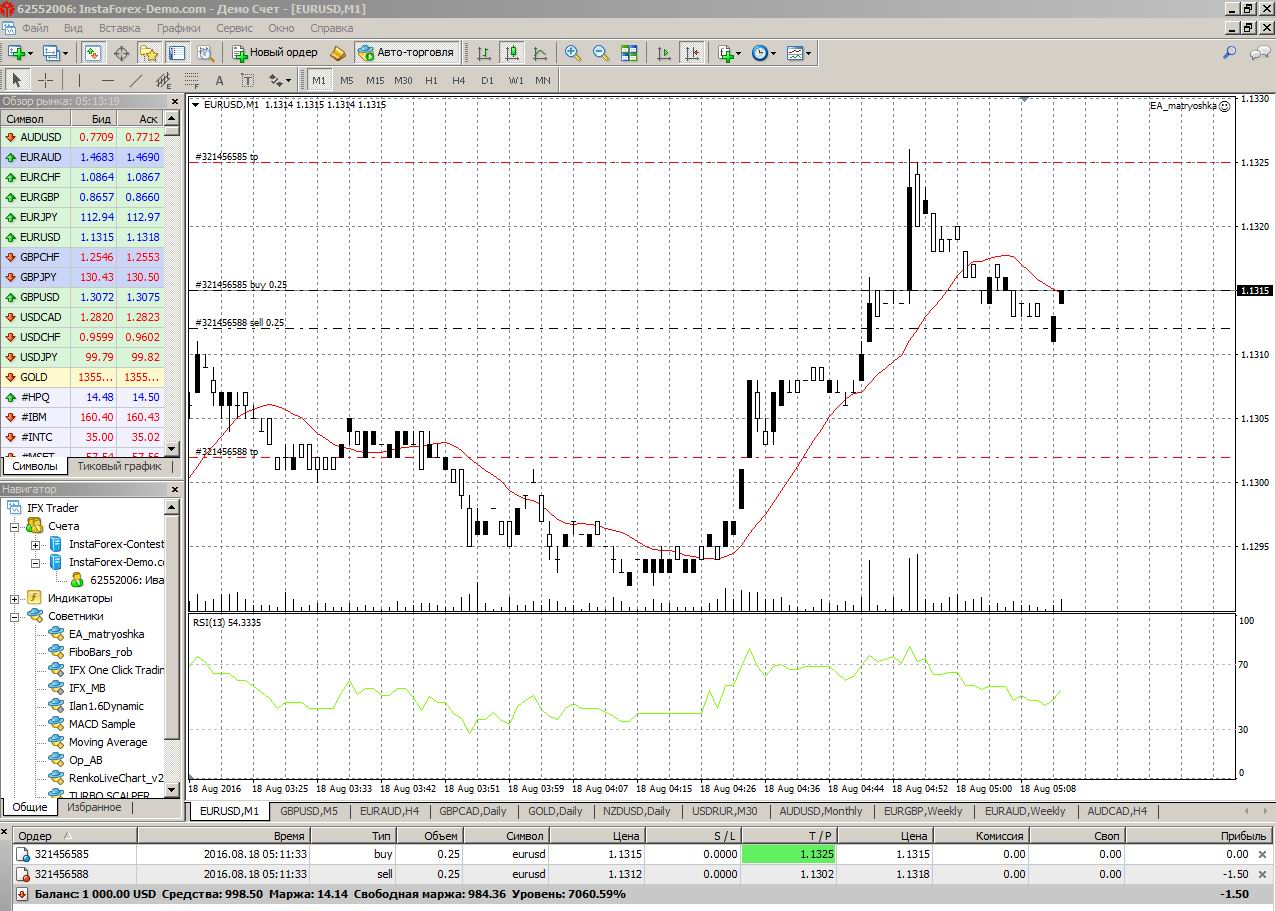Zoom in on chart magnifier icon
The height and width of the screenshot is (911, 1276).
point(573,53)
